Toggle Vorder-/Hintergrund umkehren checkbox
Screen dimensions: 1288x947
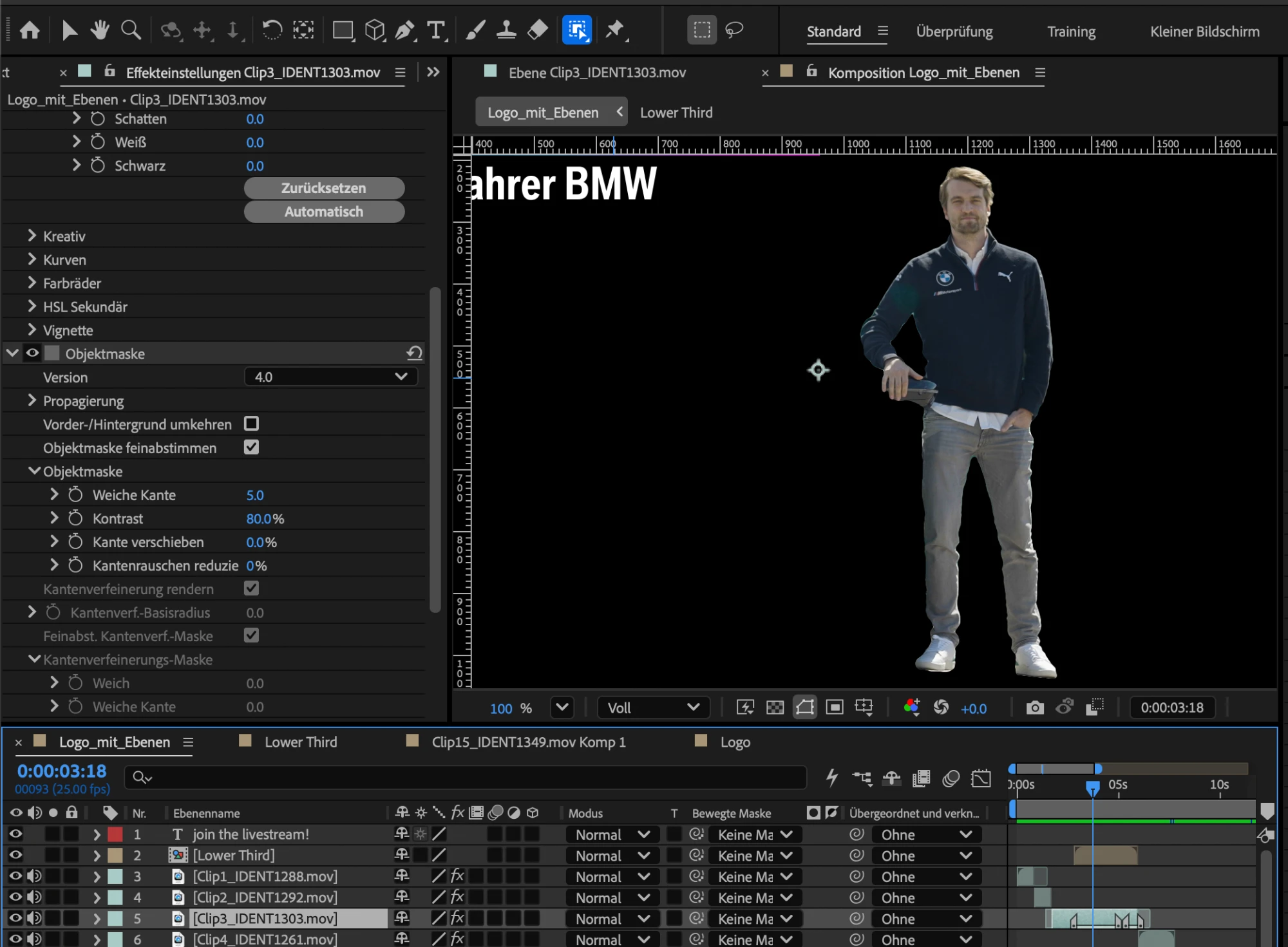pos(251,424)
